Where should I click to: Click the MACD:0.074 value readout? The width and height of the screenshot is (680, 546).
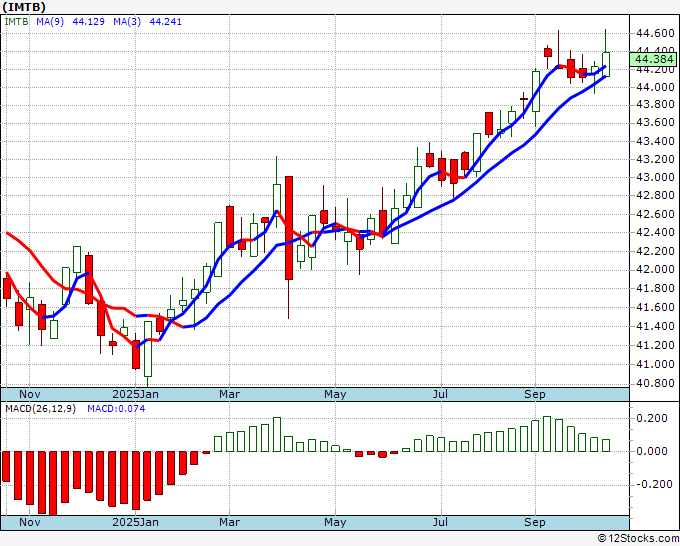(x=116, y=409)
